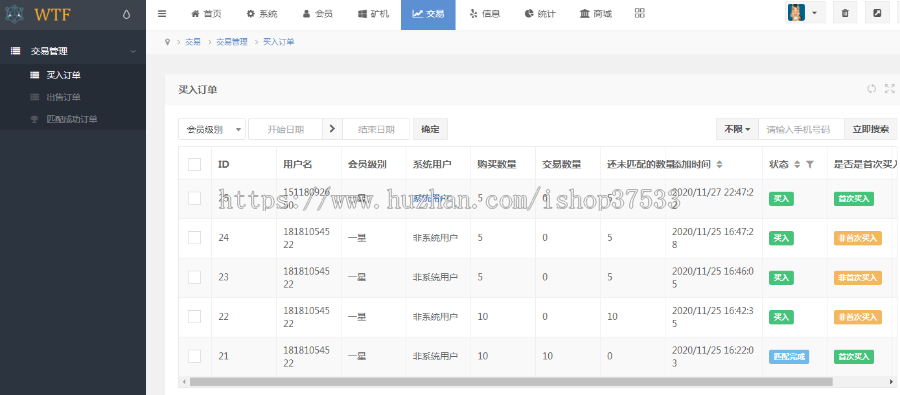Select the 交易 trade tab
The height and width of the screenshot is (395, 900).
pos(428,14)
